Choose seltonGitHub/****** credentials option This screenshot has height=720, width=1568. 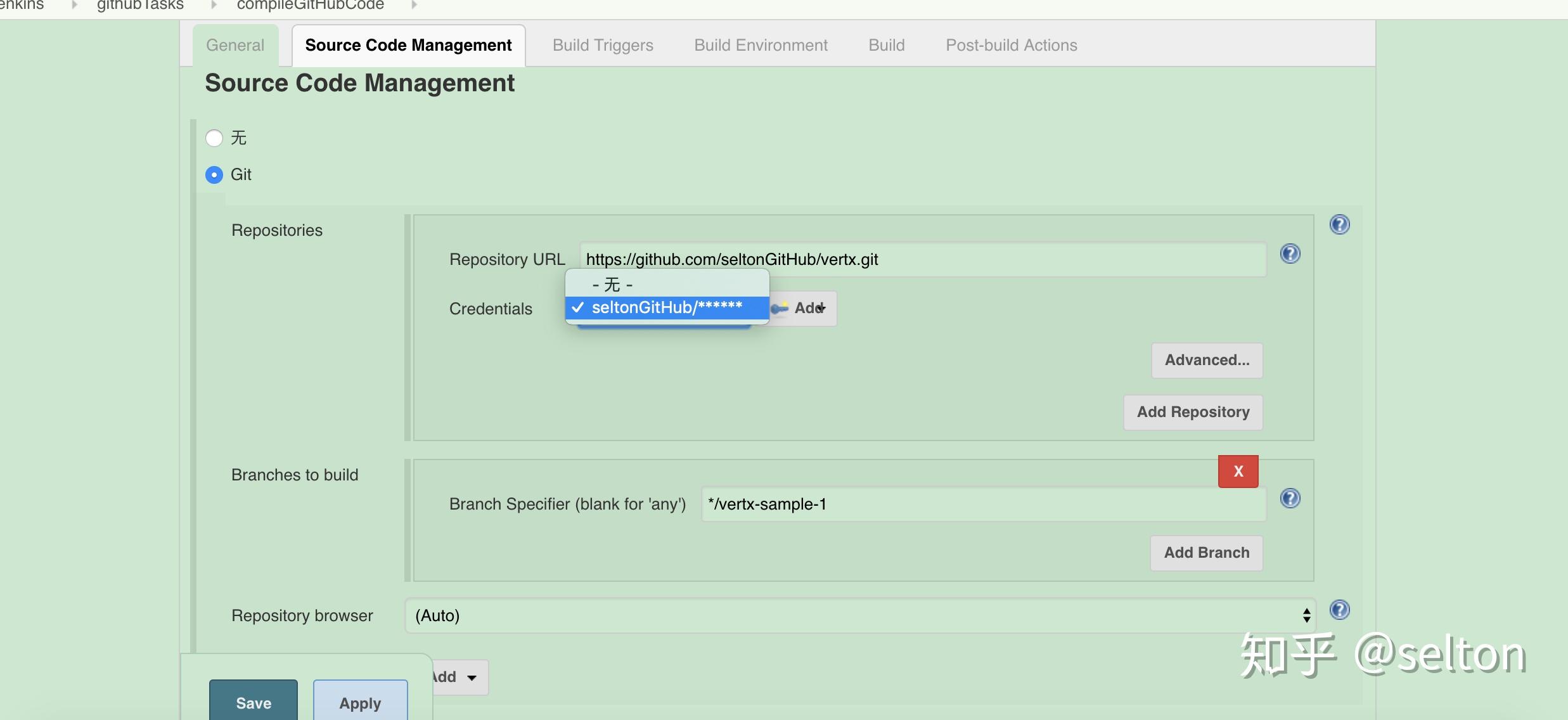coord(667,308)
